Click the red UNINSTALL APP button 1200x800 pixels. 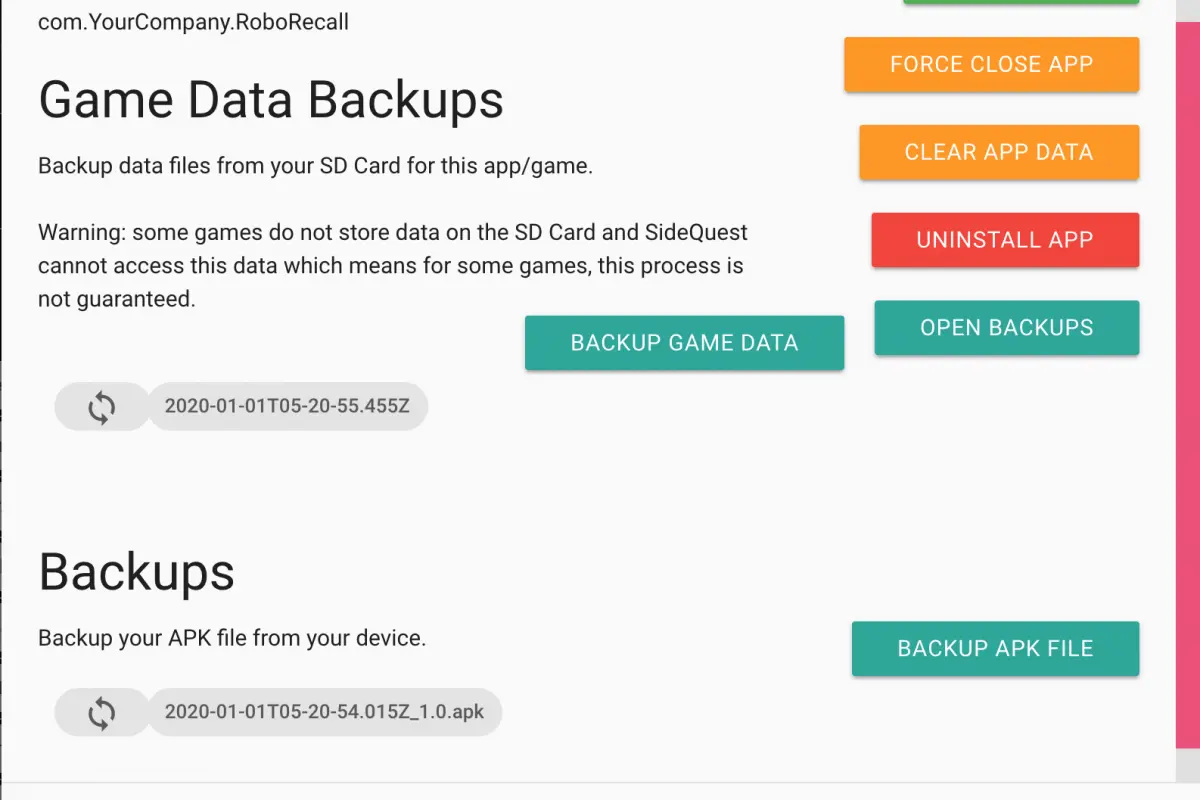point(1005,240)
